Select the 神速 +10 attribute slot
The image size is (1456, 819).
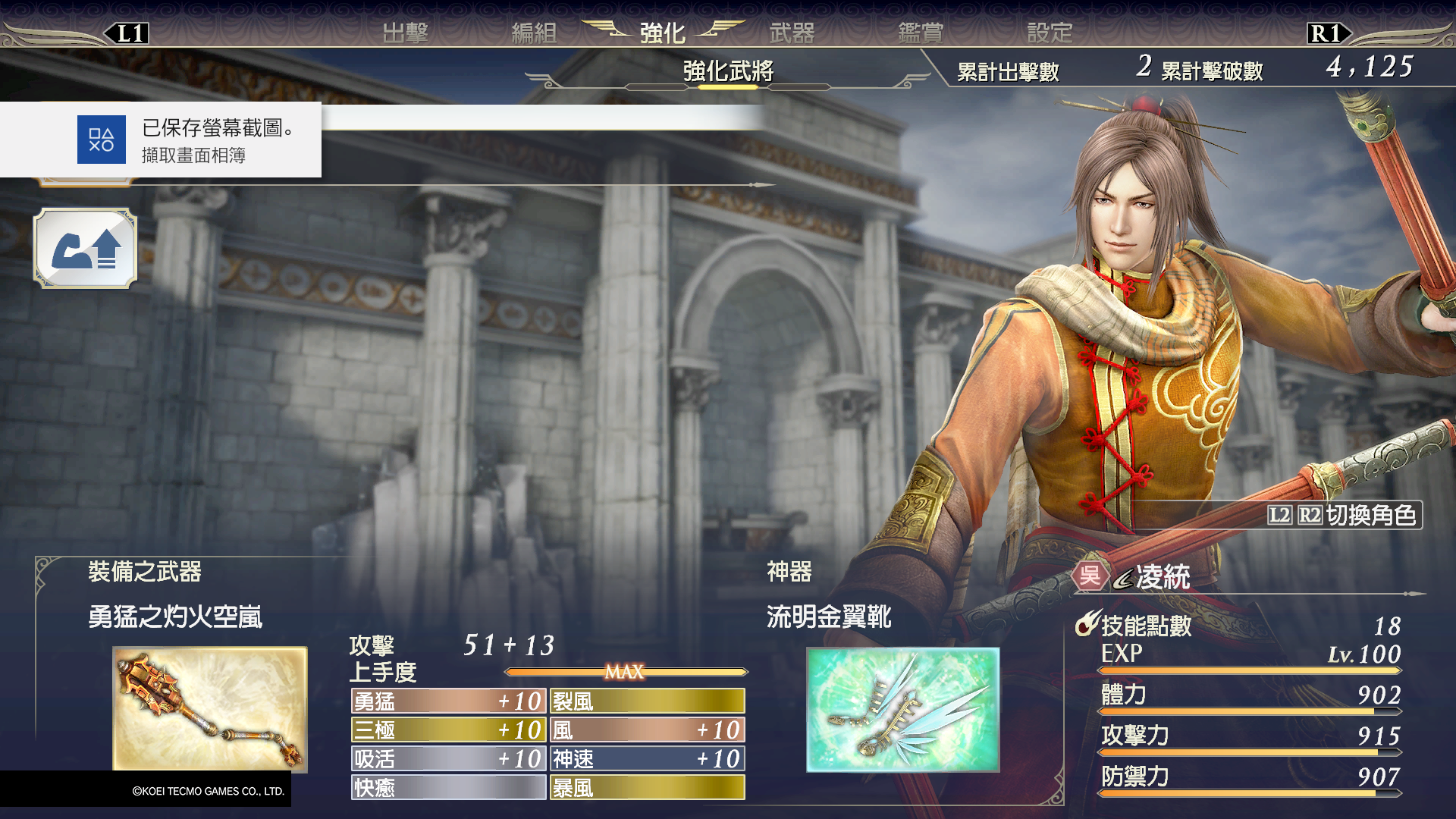[x=647, y=758]
